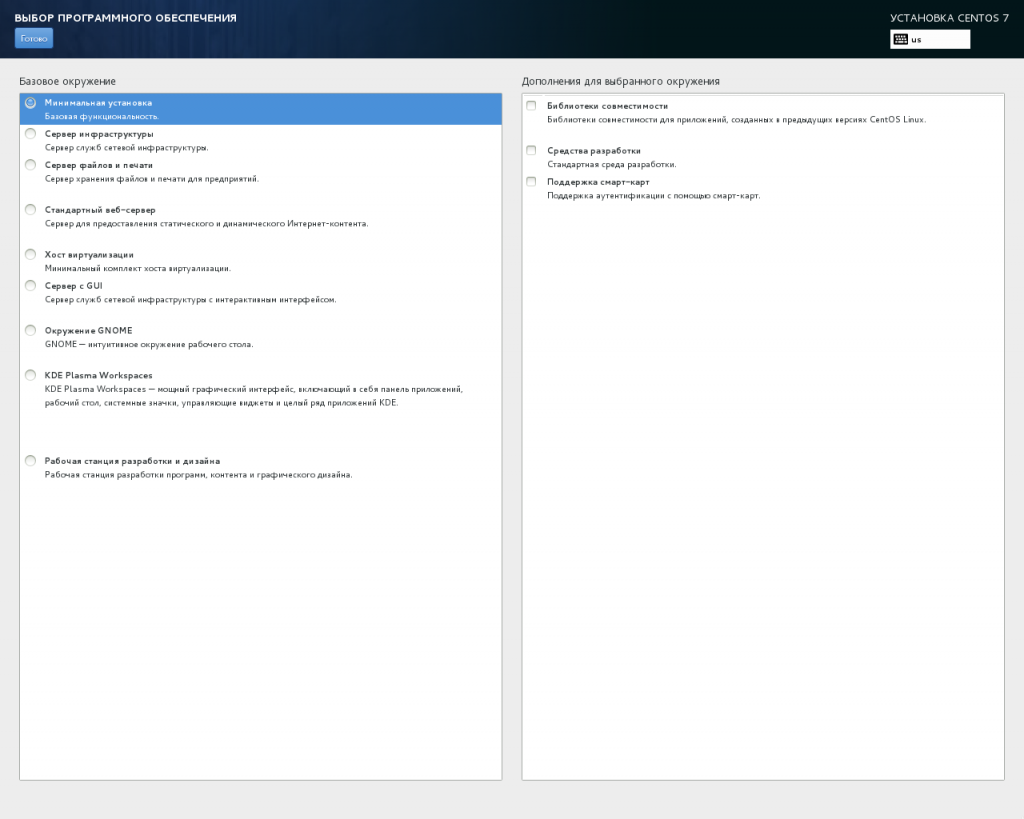Click the Готово button

point(34,38)
